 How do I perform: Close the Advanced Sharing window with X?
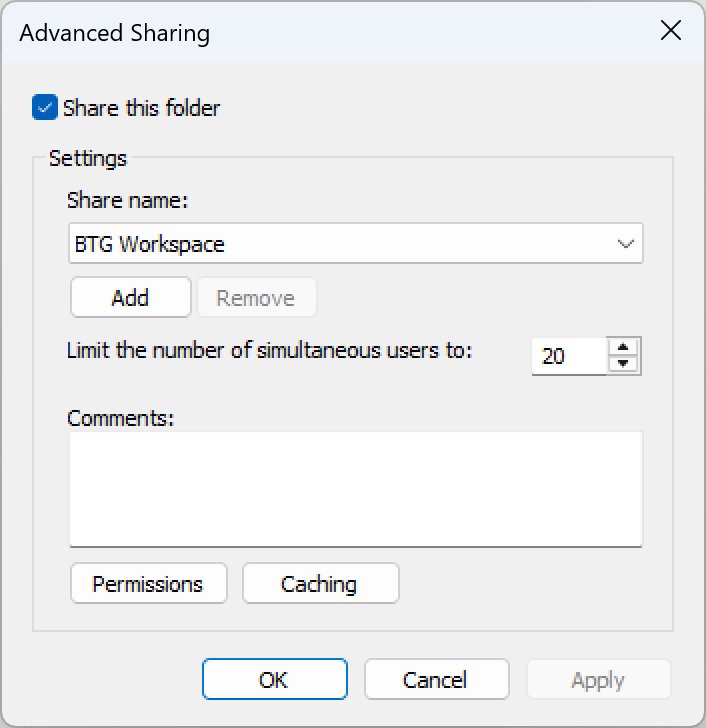670,31
